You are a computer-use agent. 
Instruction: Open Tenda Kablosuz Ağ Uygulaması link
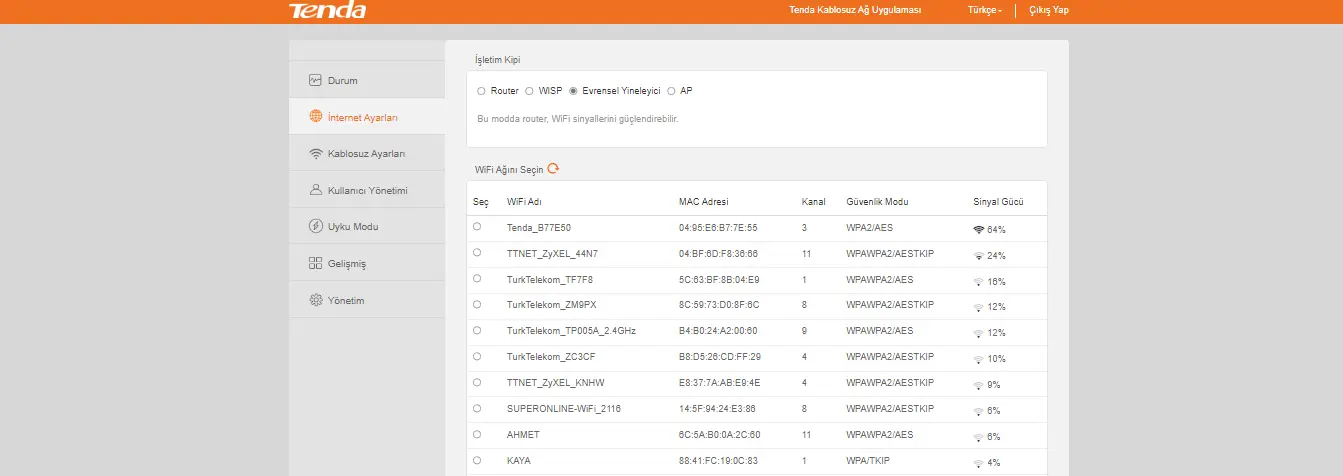(855, 10)
